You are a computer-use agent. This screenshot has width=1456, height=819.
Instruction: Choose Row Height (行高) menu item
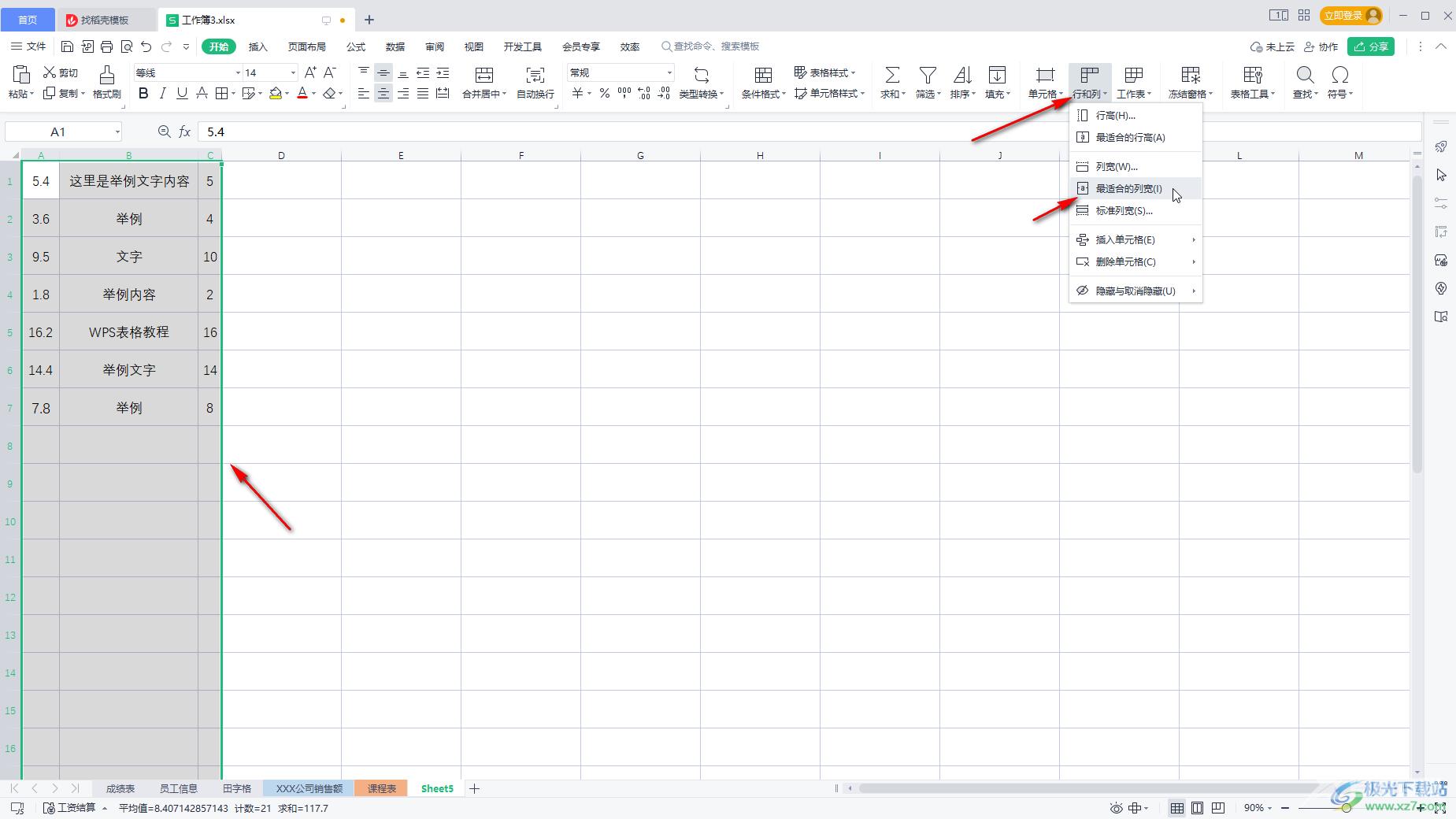(1136, 115)
